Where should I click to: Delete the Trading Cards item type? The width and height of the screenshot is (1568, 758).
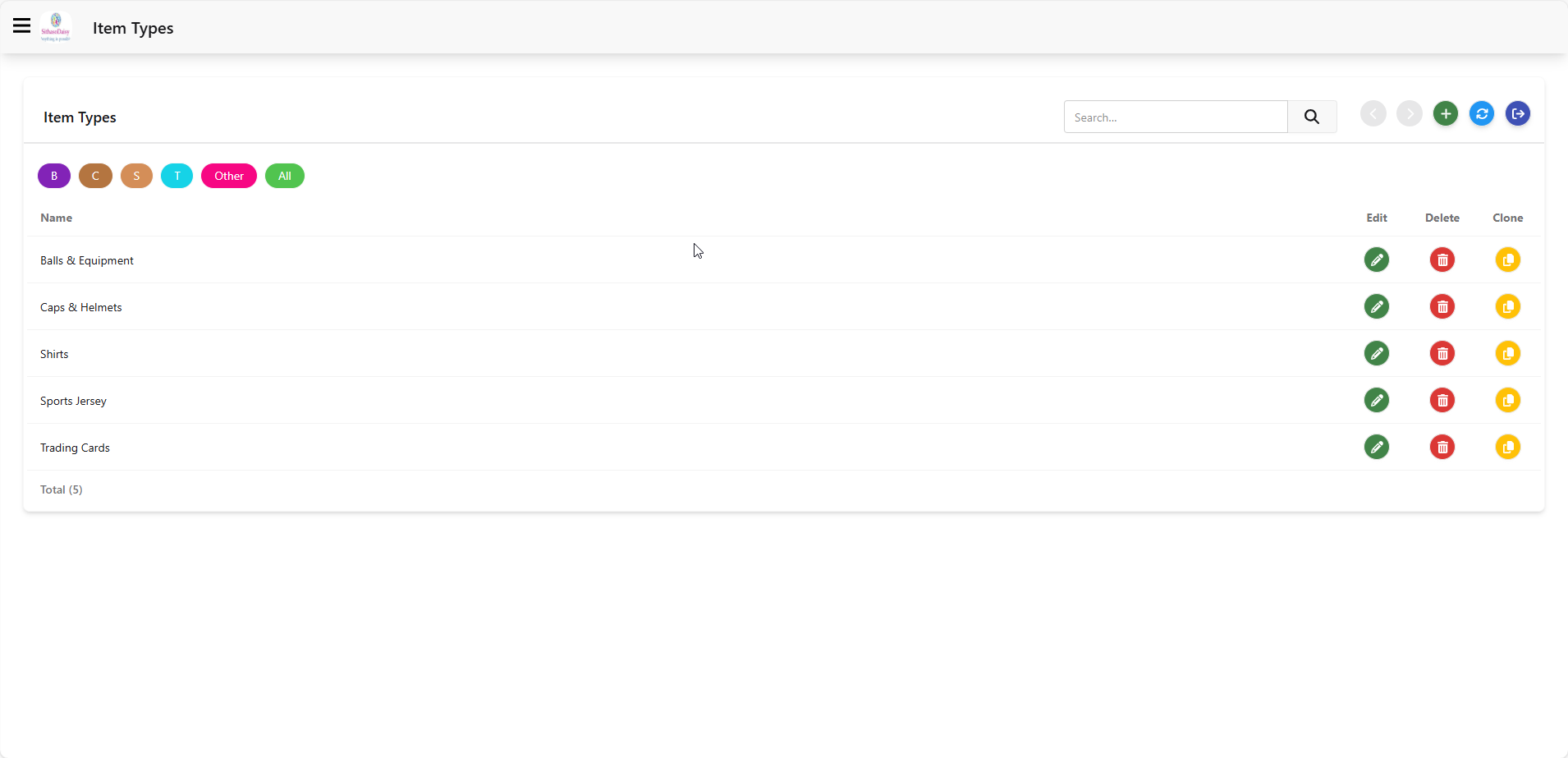point(1442,448)
